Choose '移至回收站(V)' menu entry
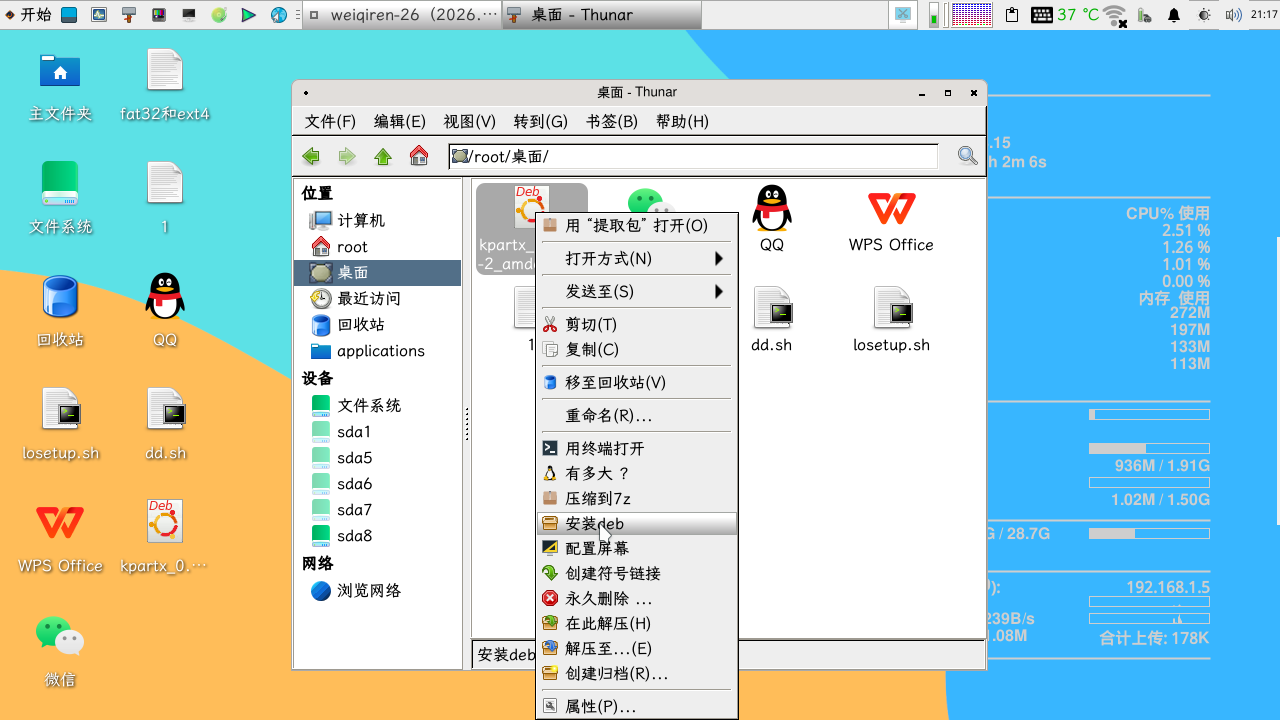The width and height of the screenshot is (1280, 720). pyautogui.click(x=637, y=382)
